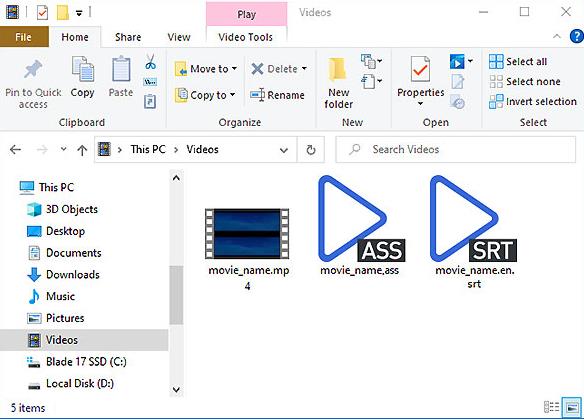
Task: Click the Search Videos field
Action: 456,150
